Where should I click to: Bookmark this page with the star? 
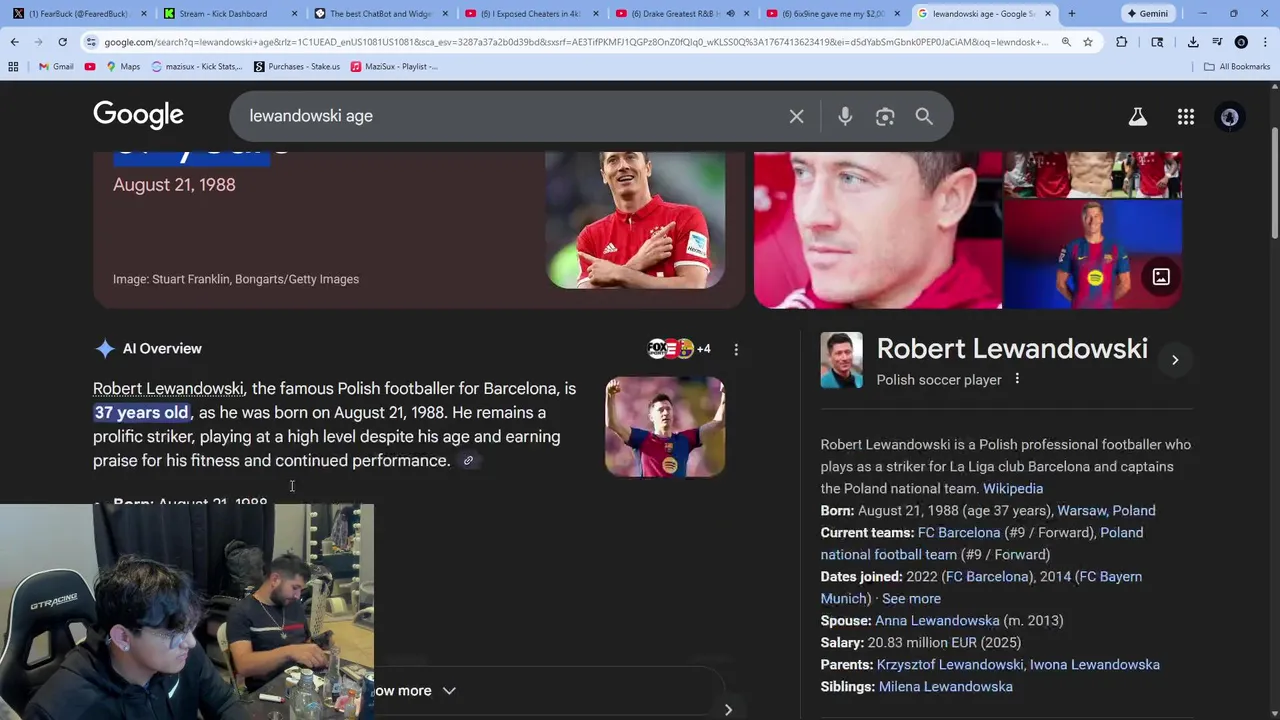point(1088,42)
